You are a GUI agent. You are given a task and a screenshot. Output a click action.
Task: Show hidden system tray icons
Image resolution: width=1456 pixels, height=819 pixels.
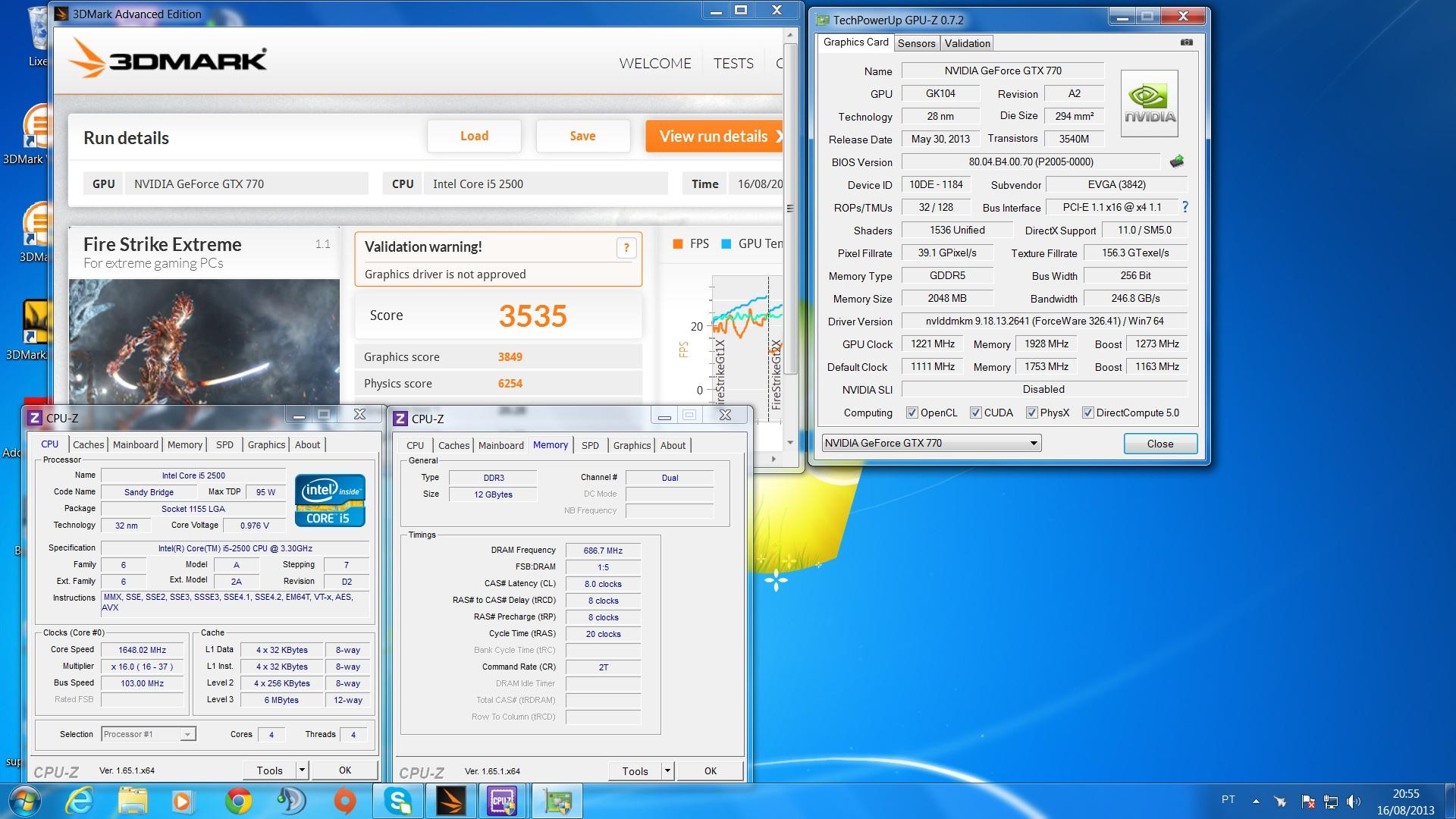point(1256,801)
